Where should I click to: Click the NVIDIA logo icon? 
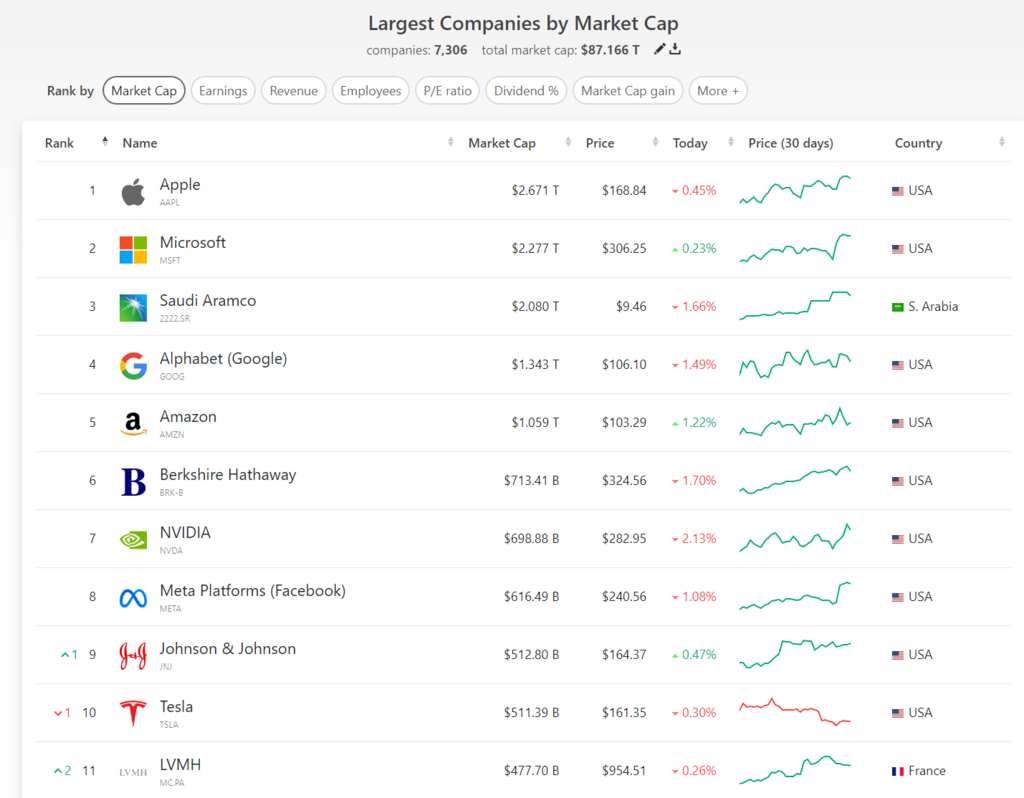tap(133, 539)
